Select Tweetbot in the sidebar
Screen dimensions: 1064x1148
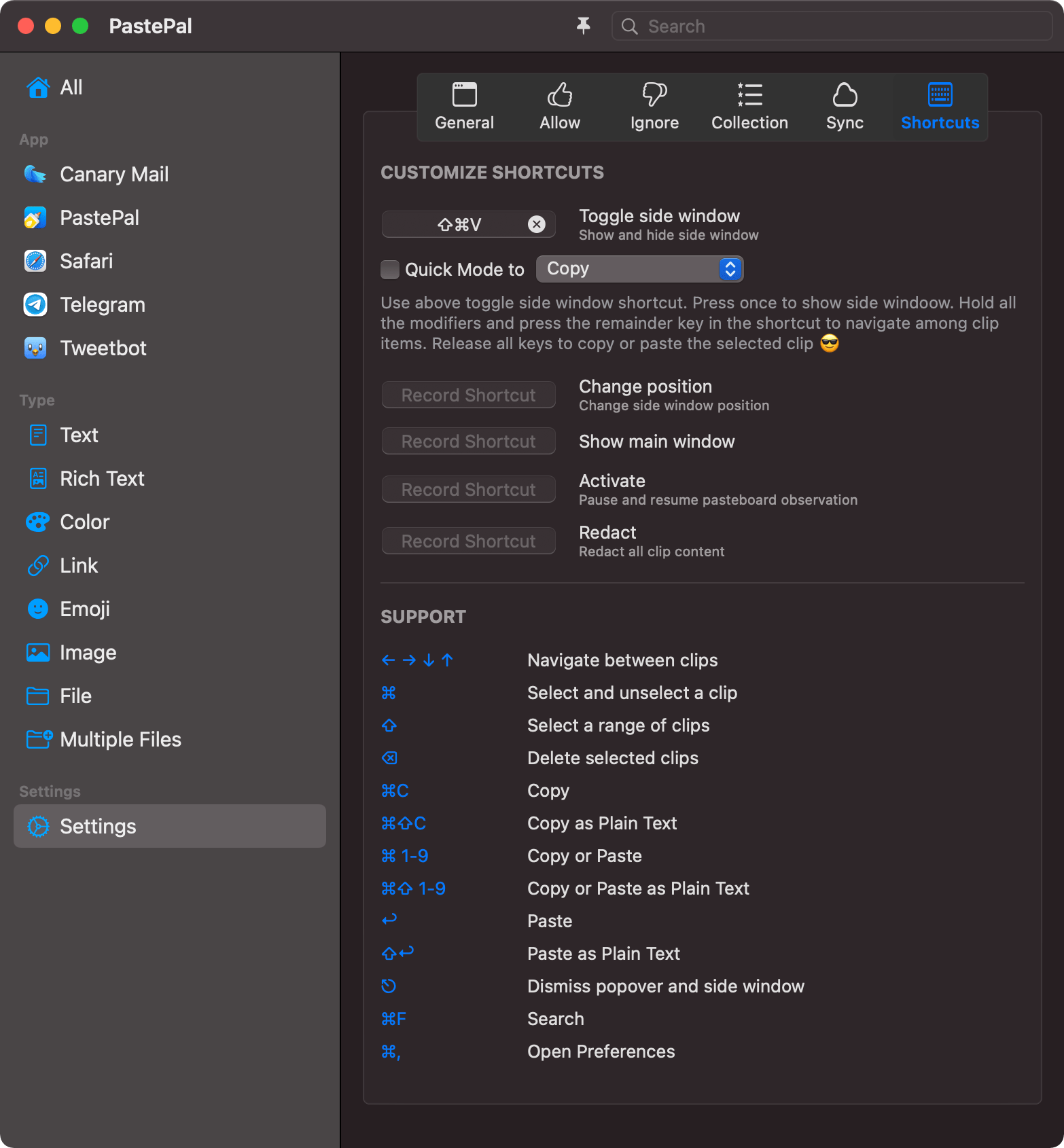(170, 348)
